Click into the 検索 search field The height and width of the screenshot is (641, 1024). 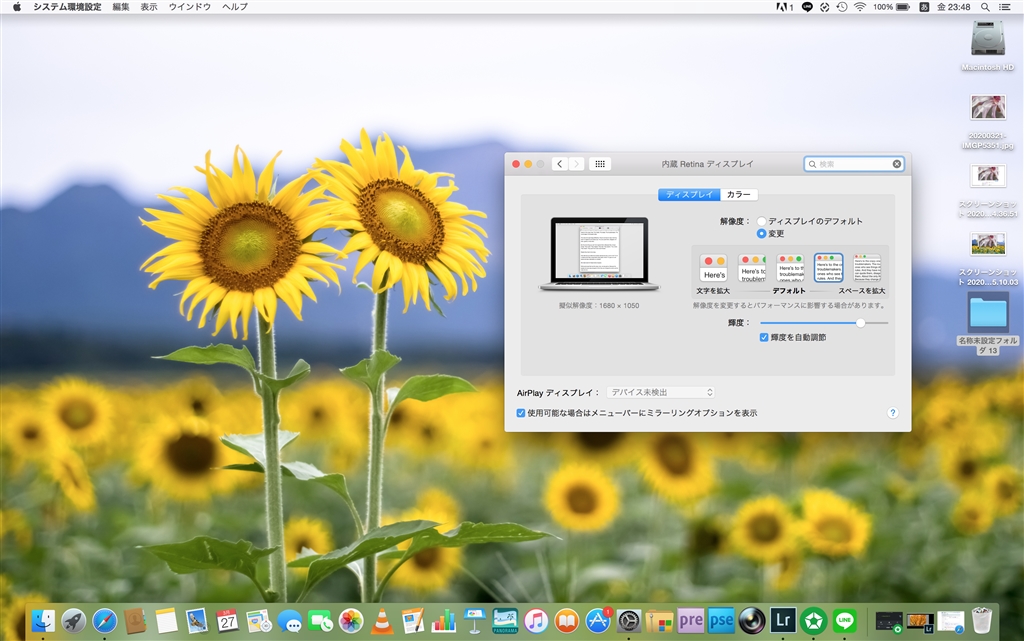pos(852,164)
